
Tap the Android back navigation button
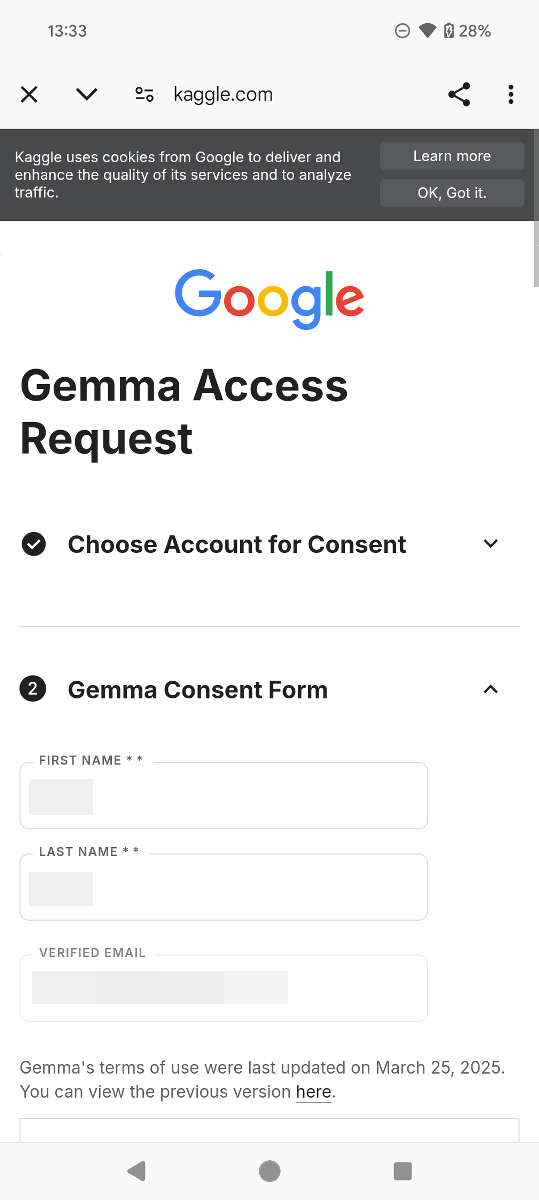point(137,1171)
